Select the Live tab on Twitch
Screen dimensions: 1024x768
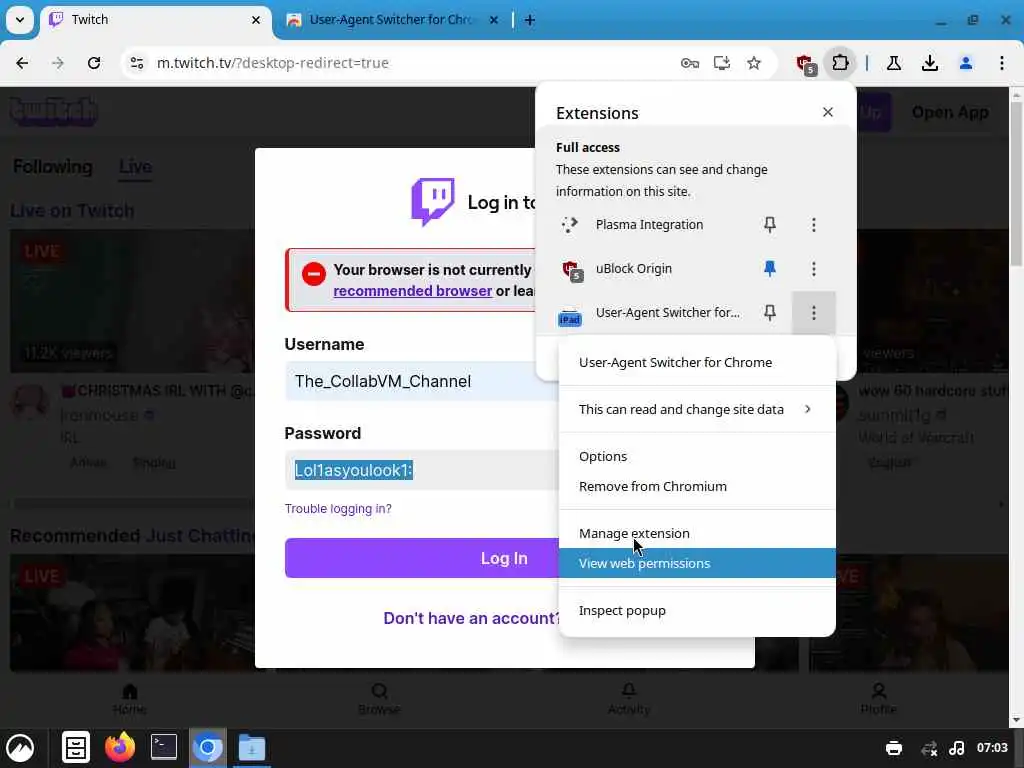coord(135,167)
